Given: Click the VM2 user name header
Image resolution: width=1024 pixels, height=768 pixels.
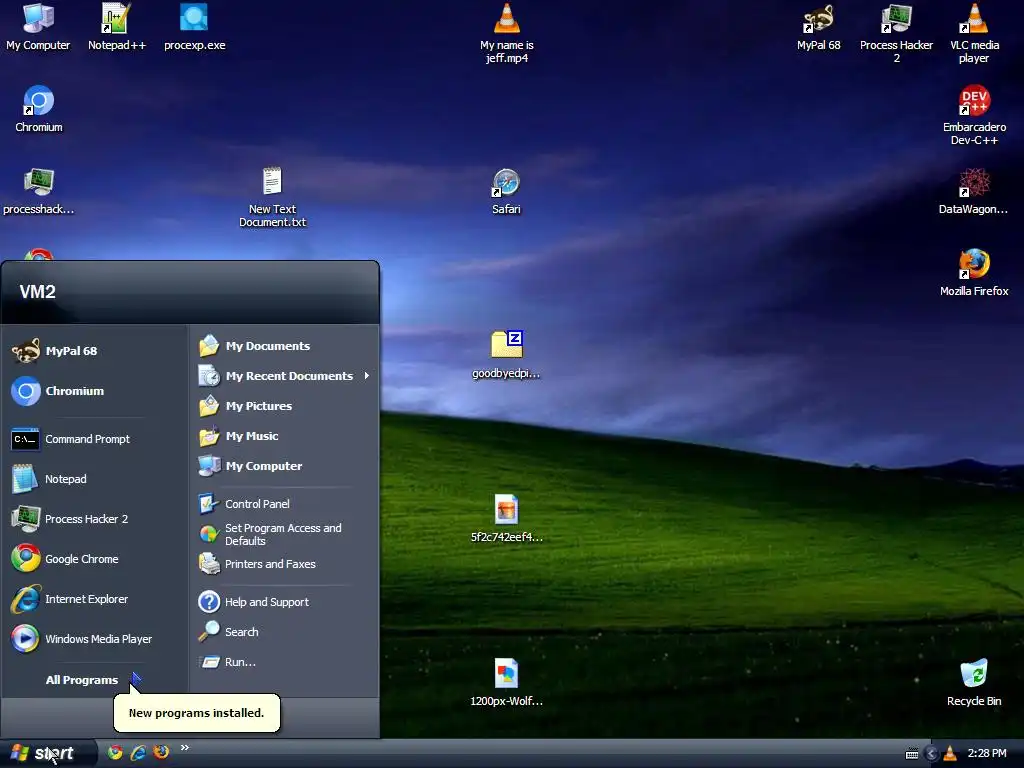Looking at the screenshot, I should 37,291.
